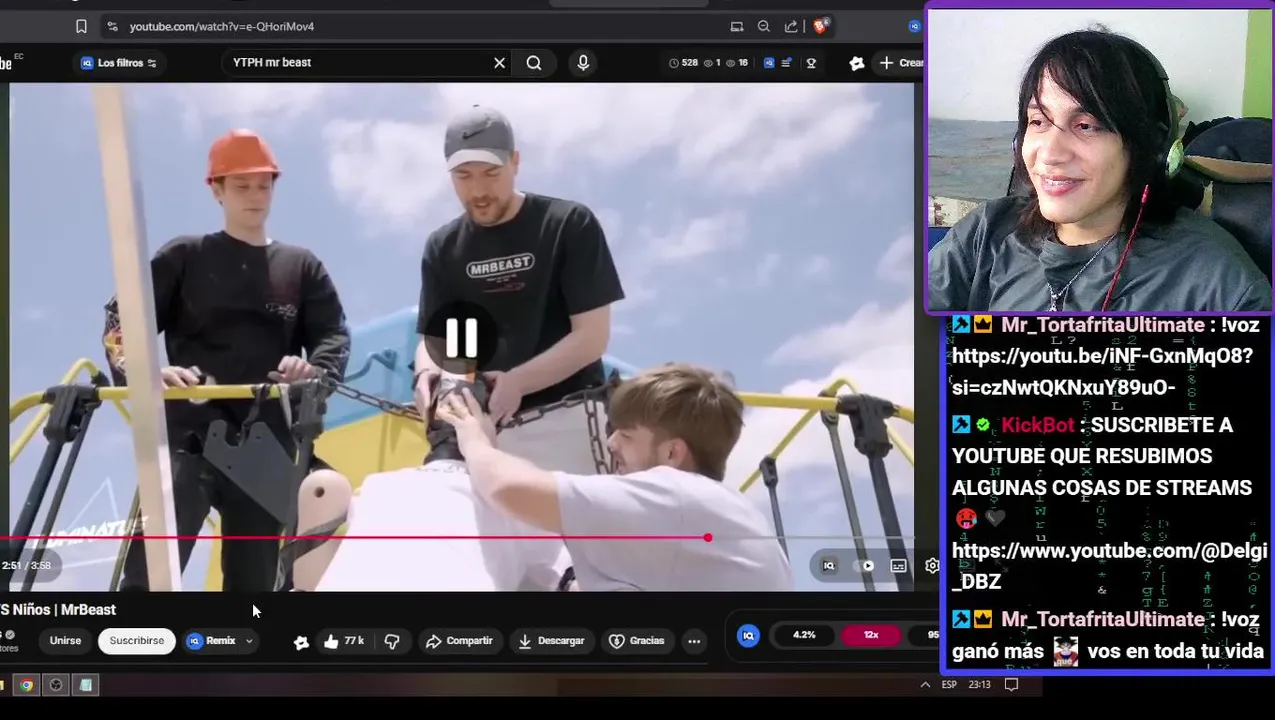The width and height of the screenshot is (1275, 720).
Task: Start voice search with the microphone icon
Action: [x=583, y=63]
